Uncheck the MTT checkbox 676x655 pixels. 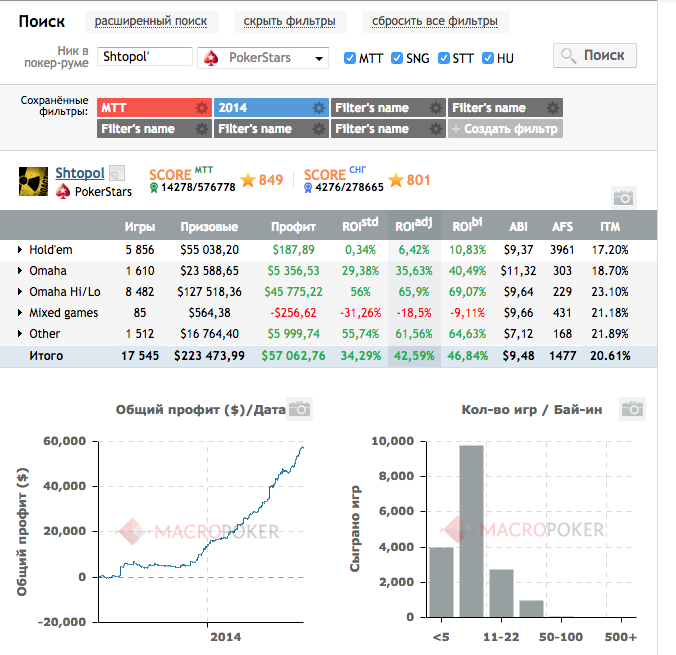(x=350, y=58)
